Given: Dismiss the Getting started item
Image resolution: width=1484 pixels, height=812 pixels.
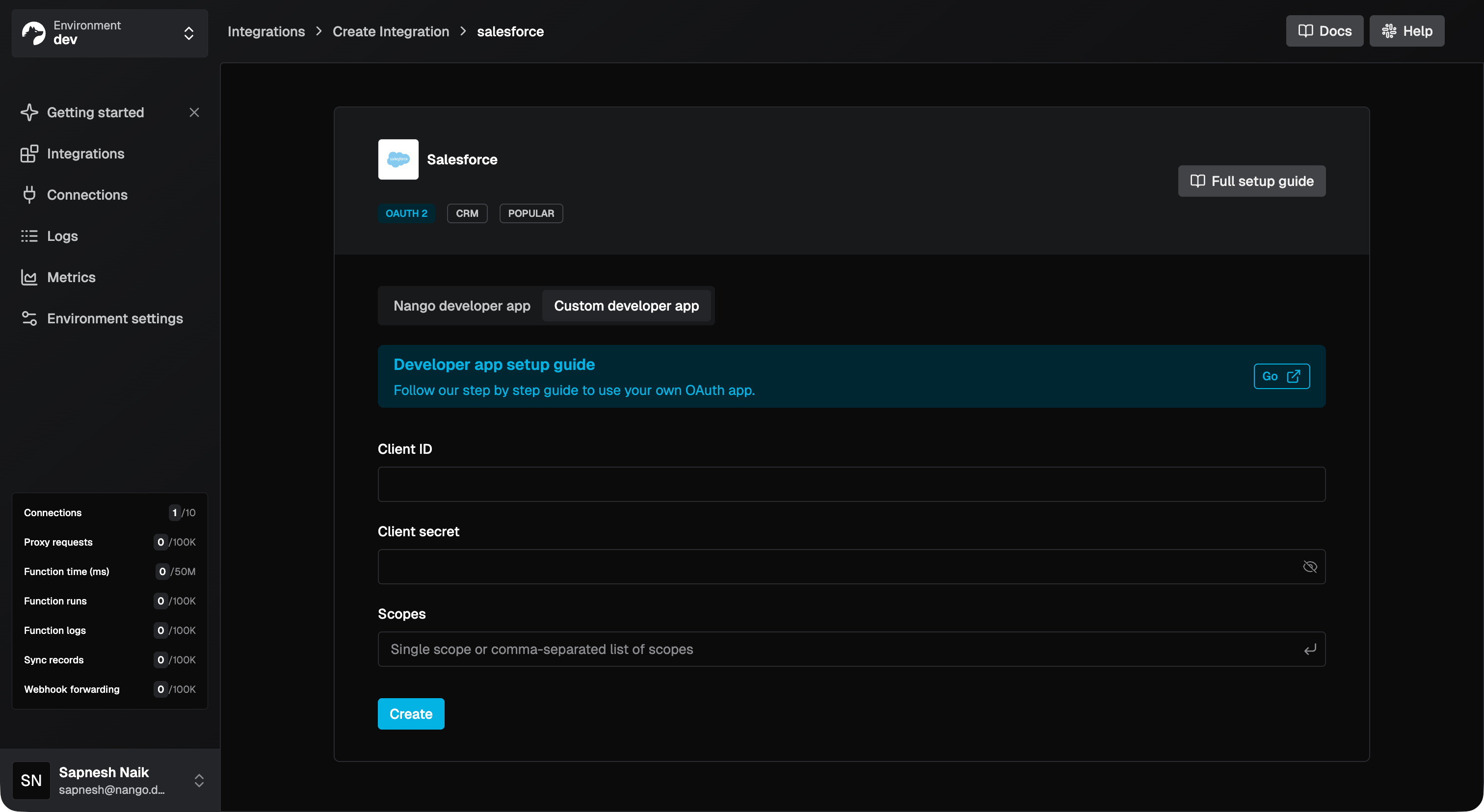Looking at the screenshot, I should pyautogui.click(x=194, y=112).
